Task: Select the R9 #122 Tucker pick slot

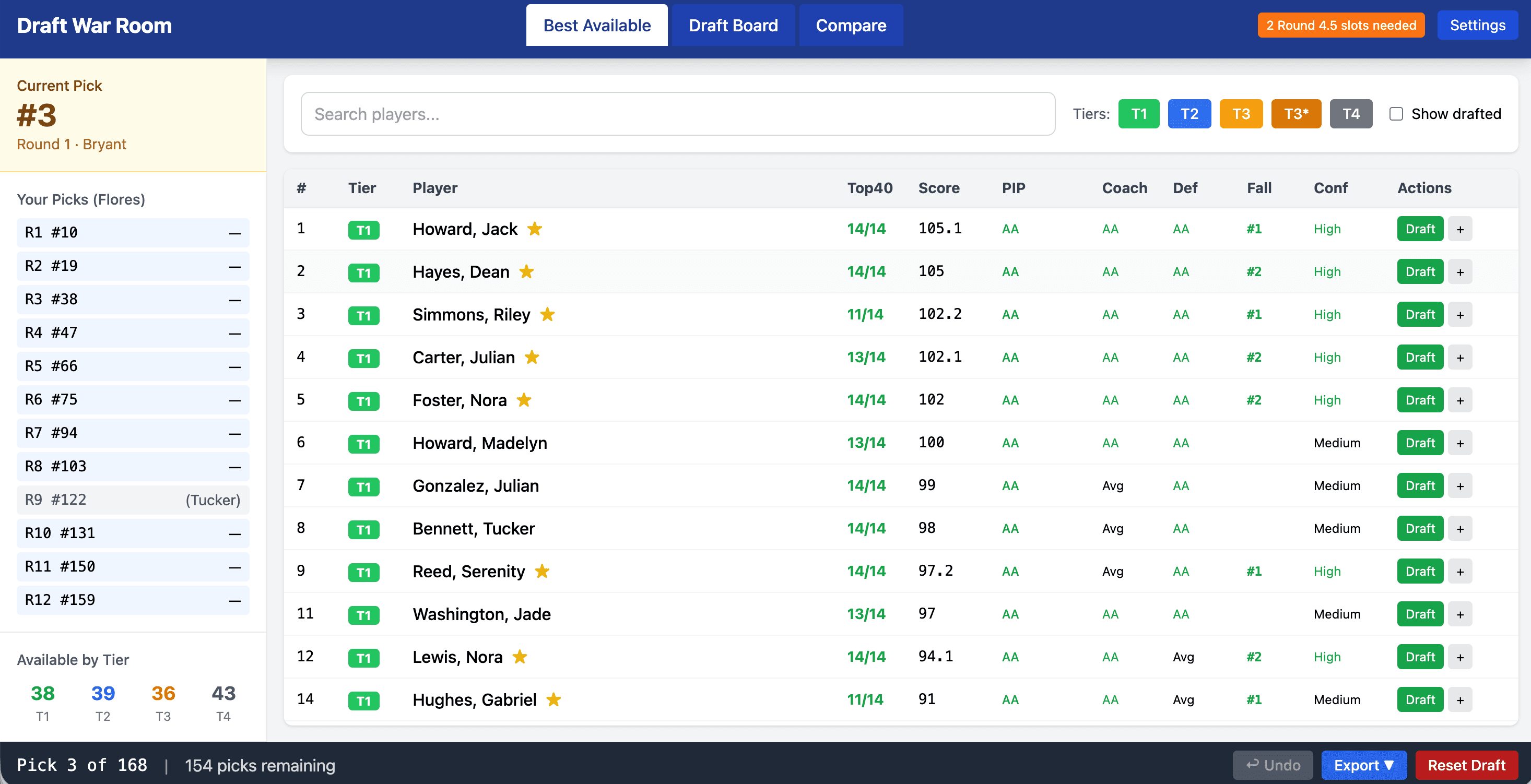Action: pos(132,500)
